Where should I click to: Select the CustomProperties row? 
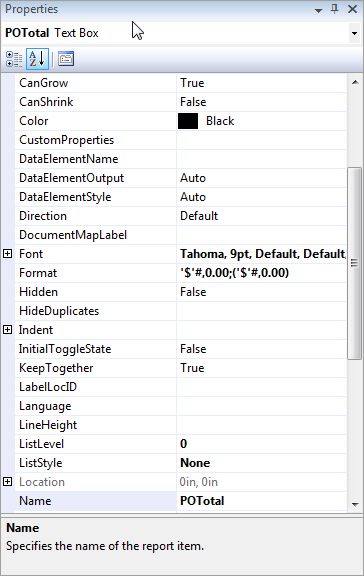coord(180,140)
